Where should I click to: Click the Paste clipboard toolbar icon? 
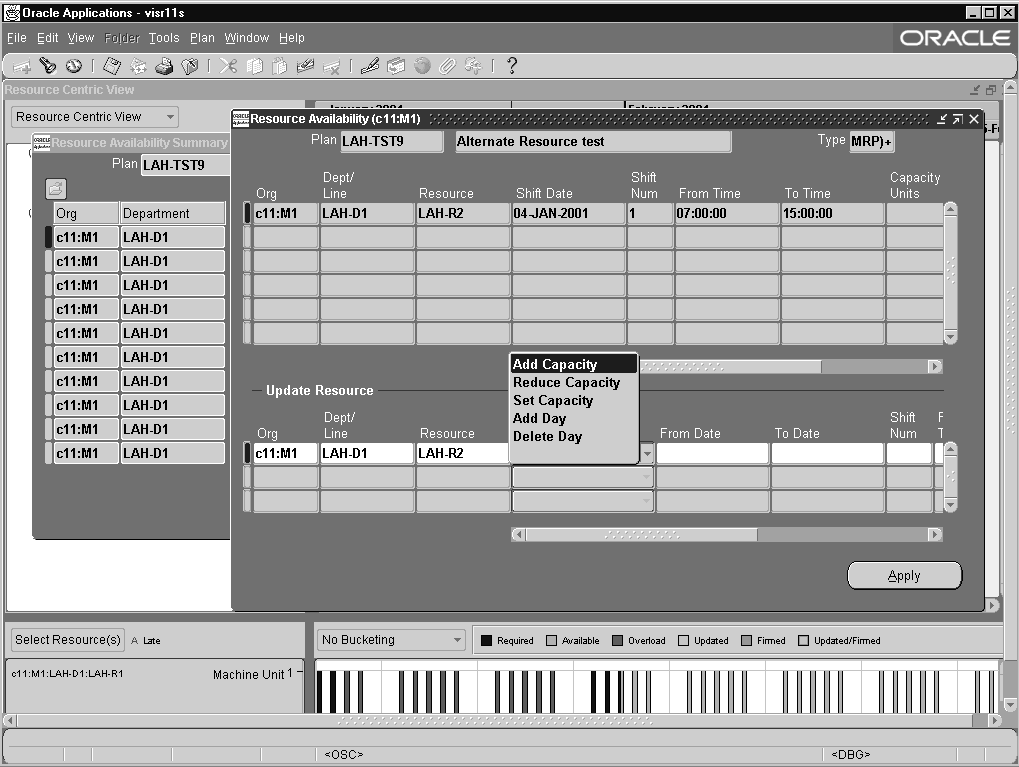279,66
